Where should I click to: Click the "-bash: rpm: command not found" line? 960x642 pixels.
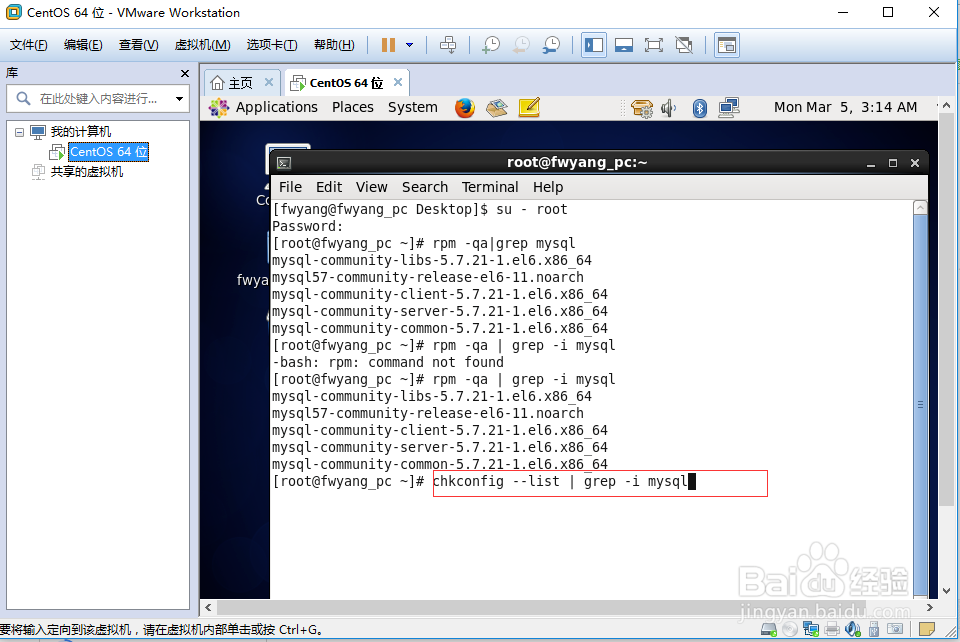click(x=388, y=362)
